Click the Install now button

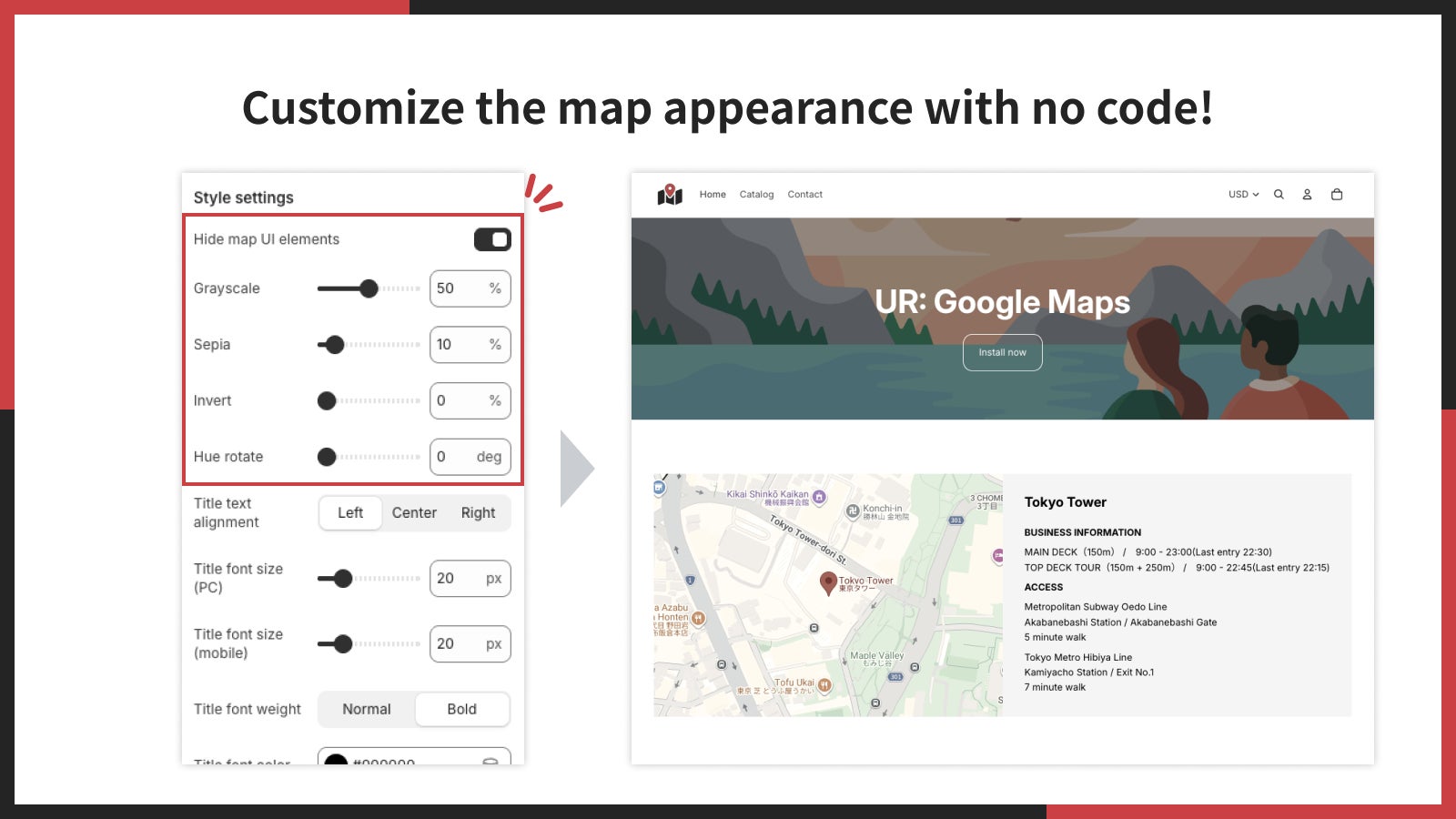click(1003, 353)
